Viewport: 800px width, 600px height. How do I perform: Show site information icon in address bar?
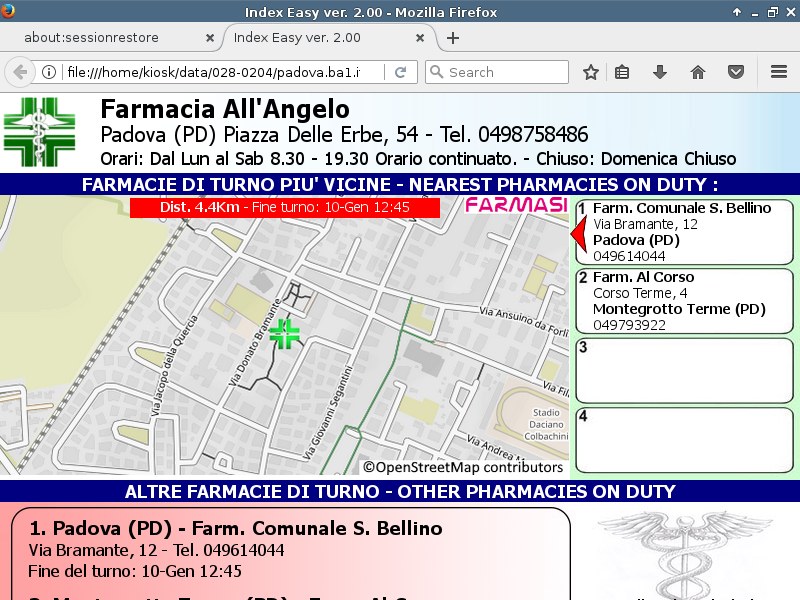tap(48, 72)
